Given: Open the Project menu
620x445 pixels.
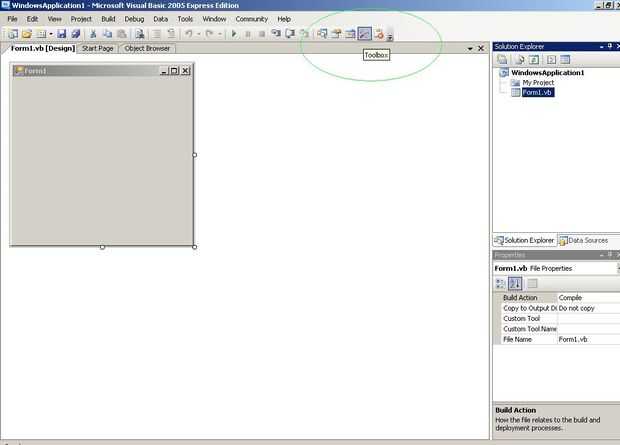Looking at the screenshot, I should click(81, 19).
